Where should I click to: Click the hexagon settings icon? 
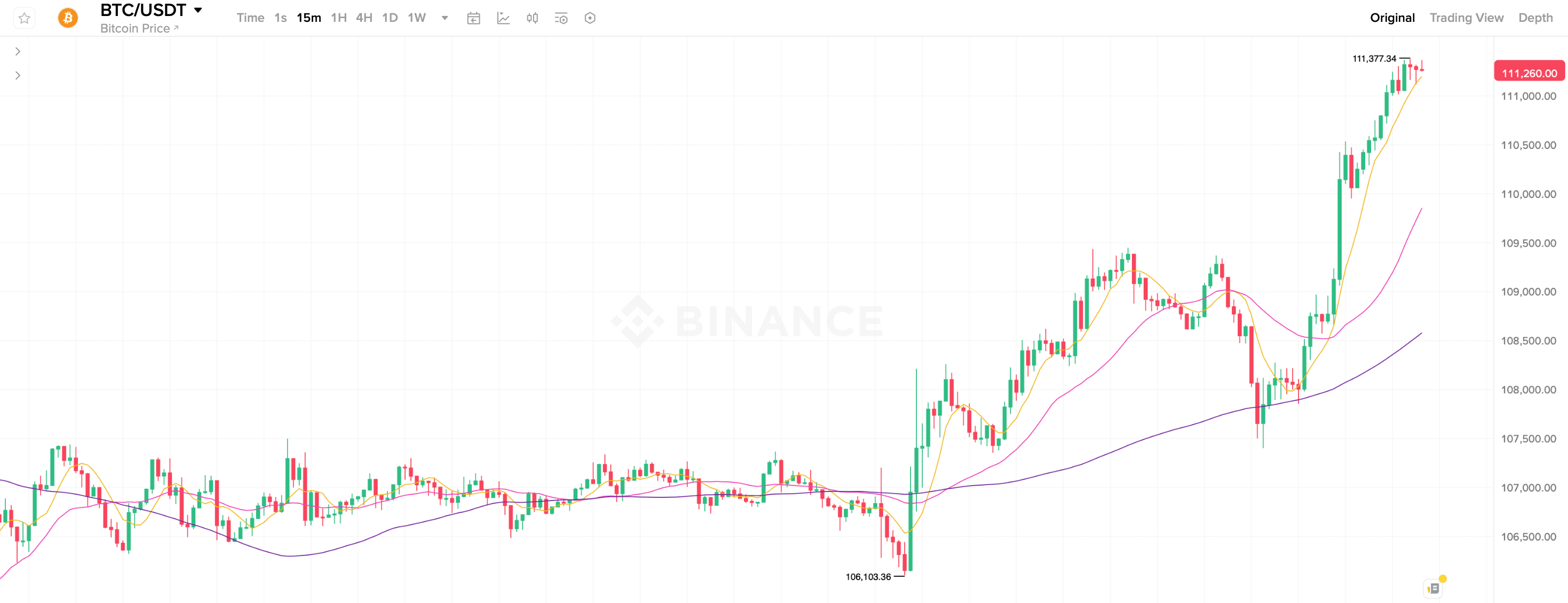590,18
